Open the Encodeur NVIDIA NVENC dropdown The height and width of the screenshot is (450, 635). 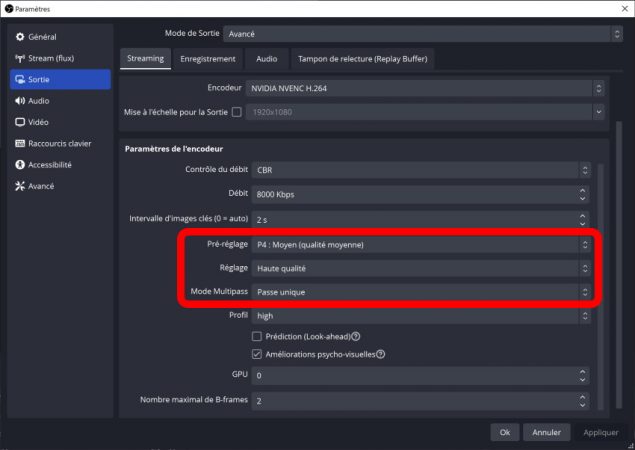(425, 88)
